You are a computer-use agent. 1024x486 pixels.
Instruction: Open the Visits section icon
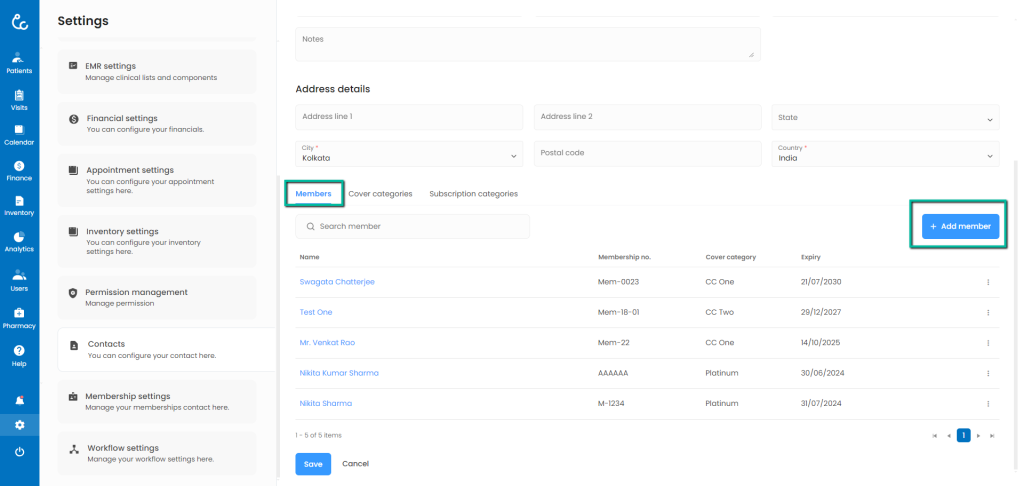coord(19,99)
